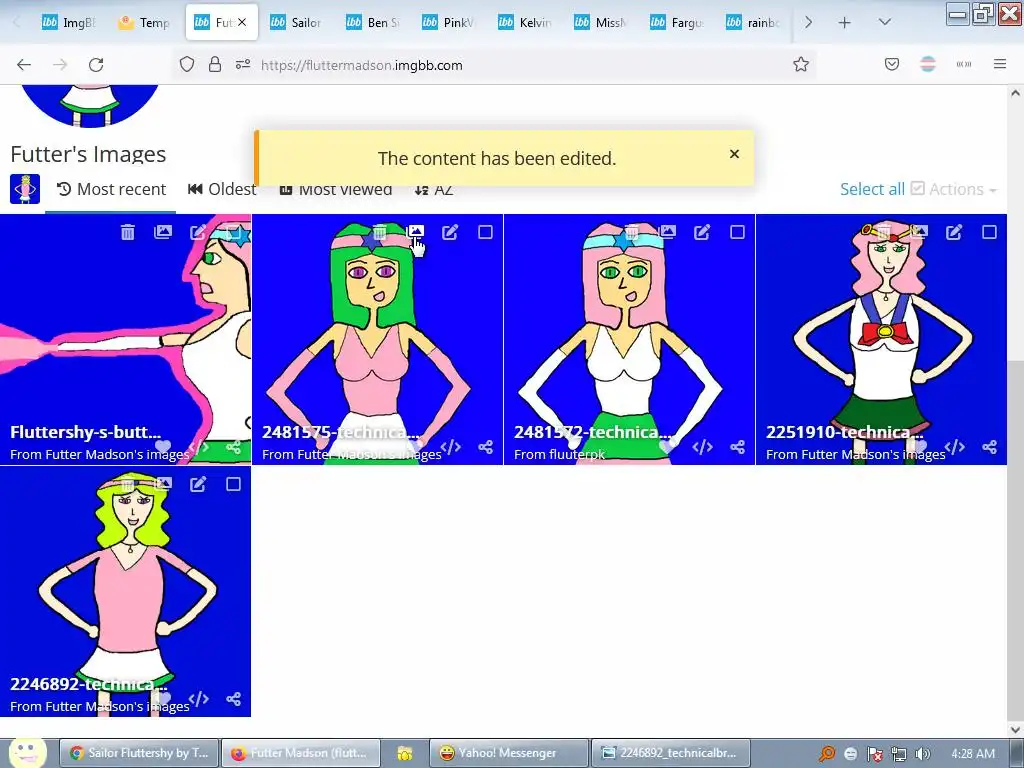This screenshot has width=1024, height=768.
Task: Open 'From fluuterpk' album link
Action: point(560,454)
